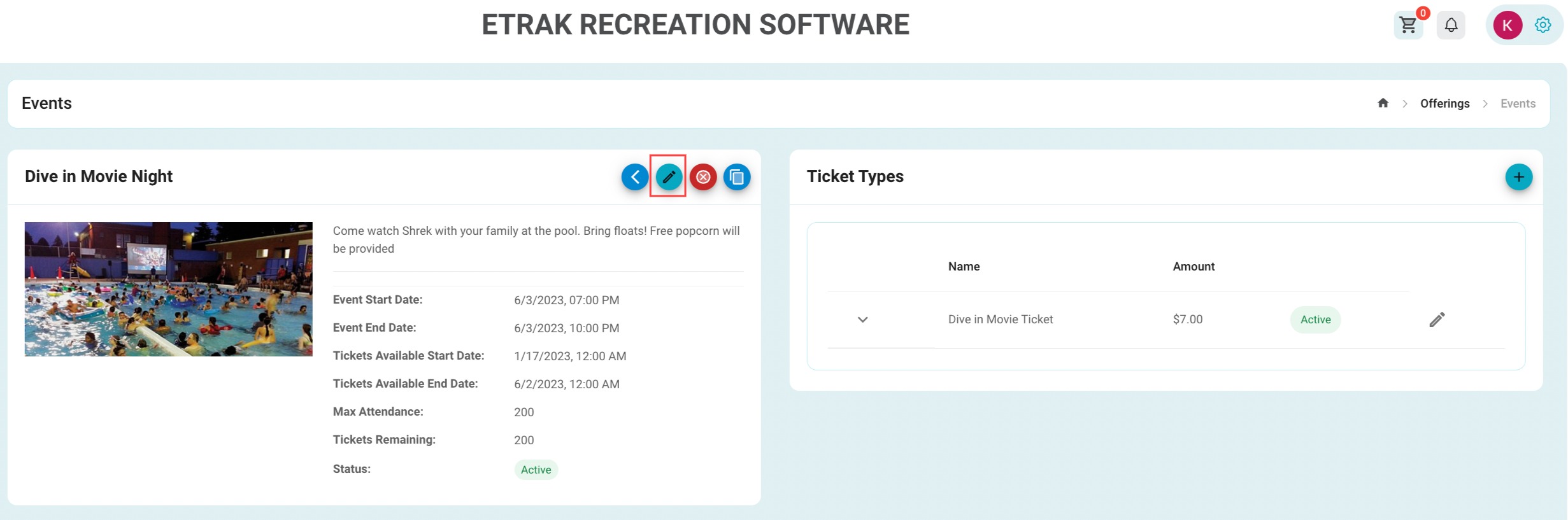The height and width of the screenshot is (520, 1568).
Task: Click the event's Active status badge
Action: tap(536, 470)
